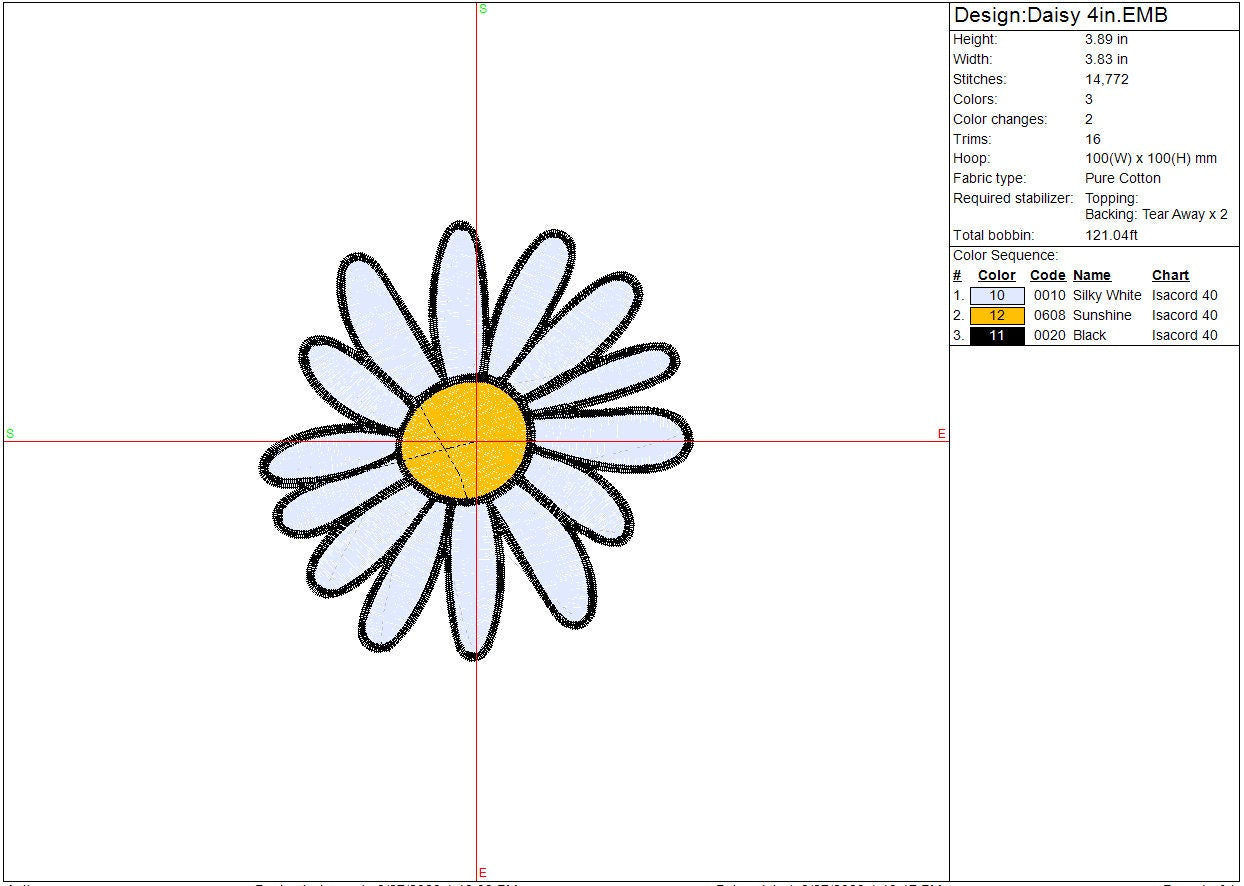The height and width of the screenshot is (886, 1244).
Task: Click the underlined Color column header
Action: [x=996, y=276]
